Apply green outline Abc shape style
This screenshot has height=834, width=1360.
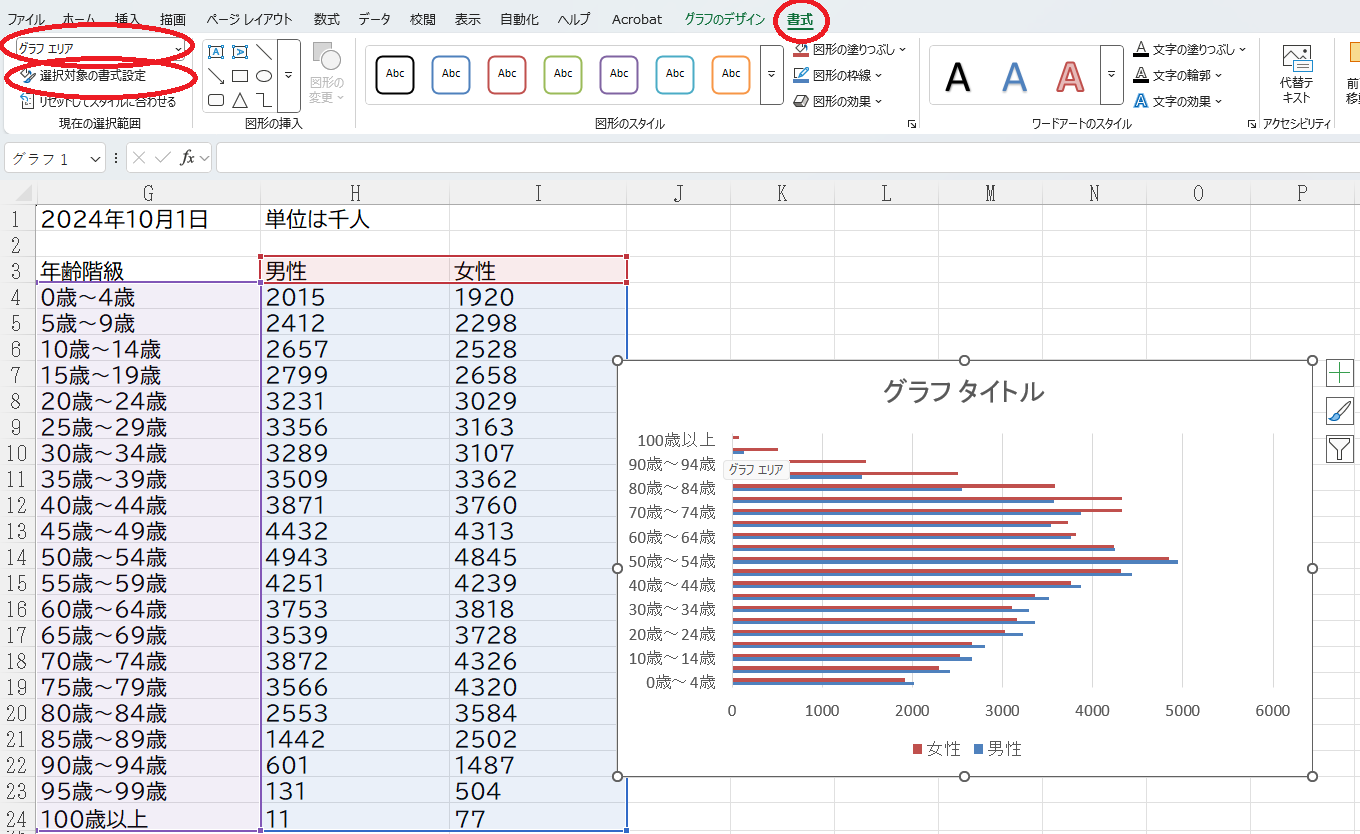(563, 74)
